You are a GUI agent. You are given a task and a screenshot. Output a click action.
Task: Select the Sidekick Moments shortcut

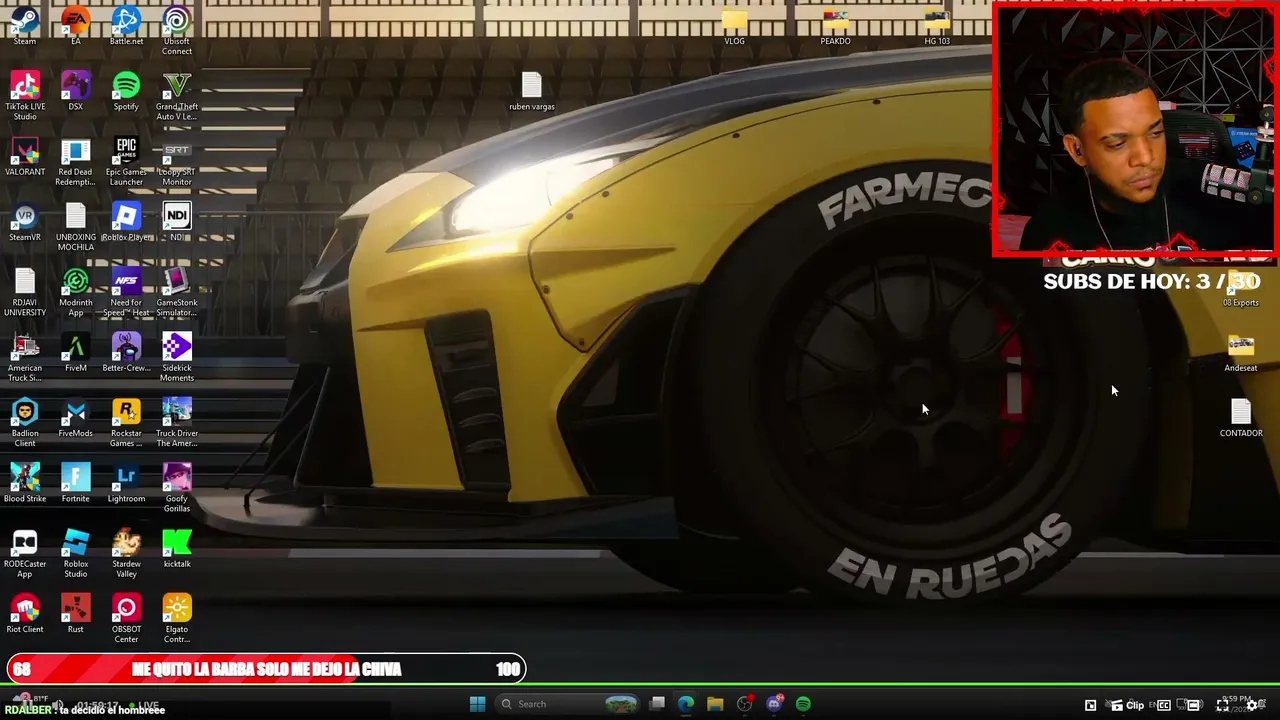point(177,358)
